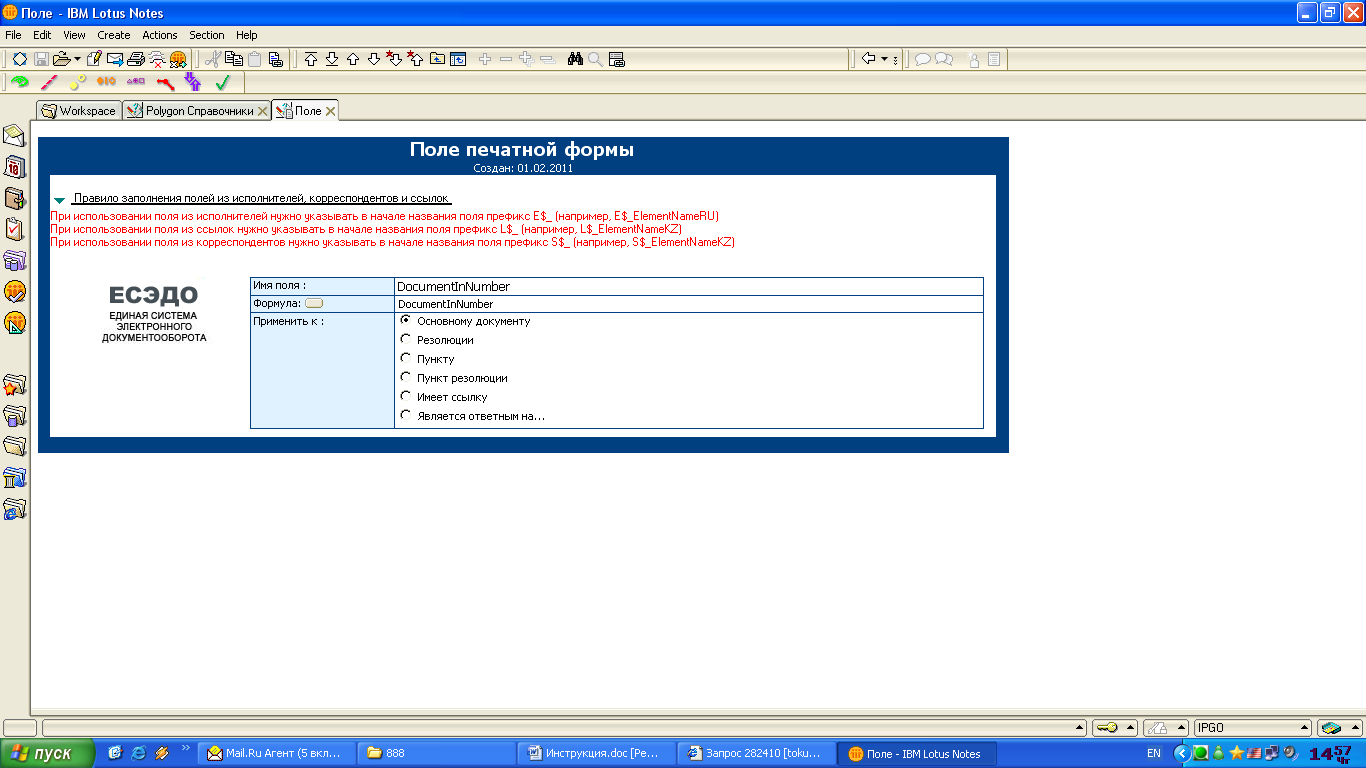Viewport: 1366px width, 768px height.
Task: Select the 'Основному документу' radio option
Action: (x=405, y=320)
